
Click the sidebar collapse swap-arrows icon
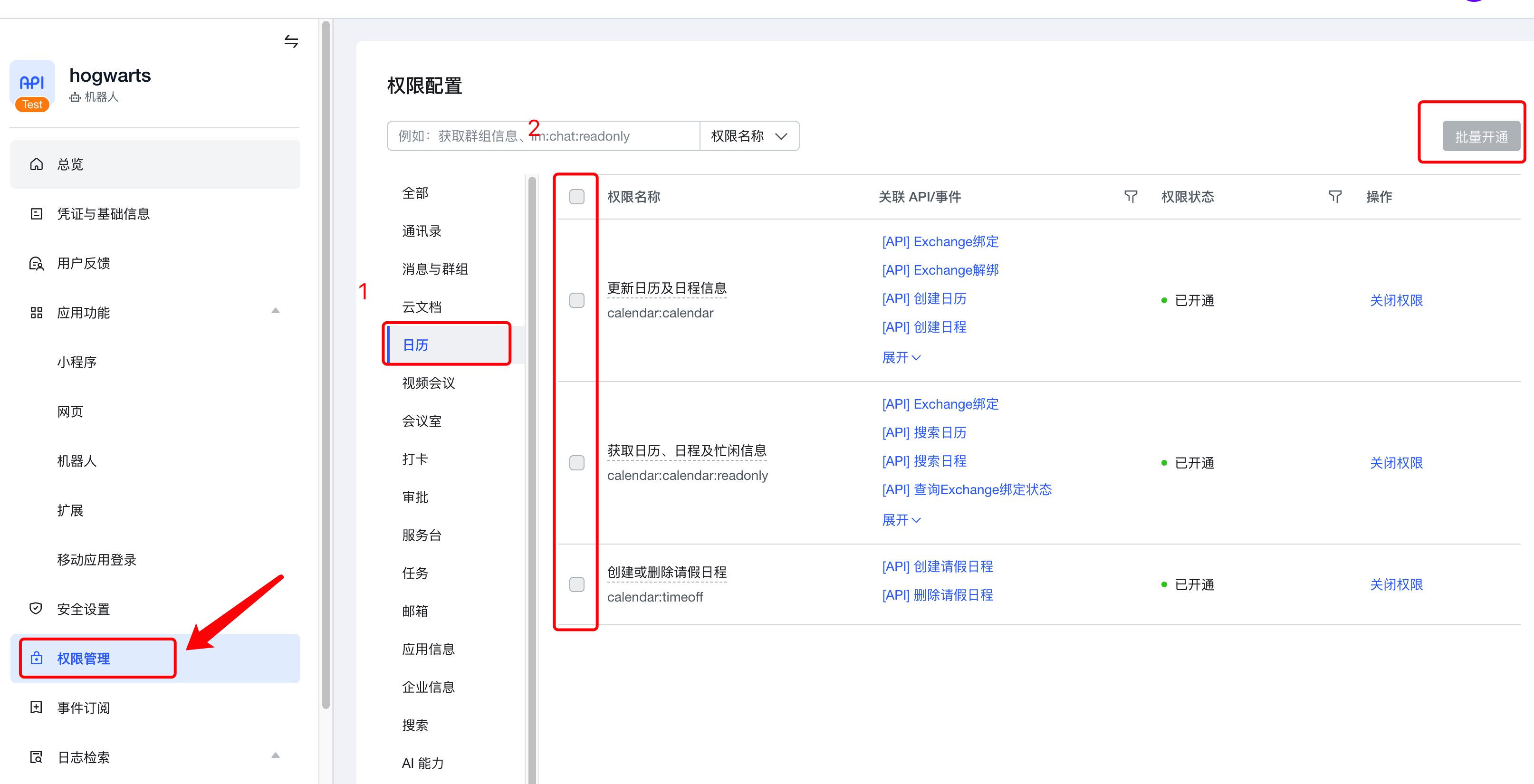[x=291, y=41]
